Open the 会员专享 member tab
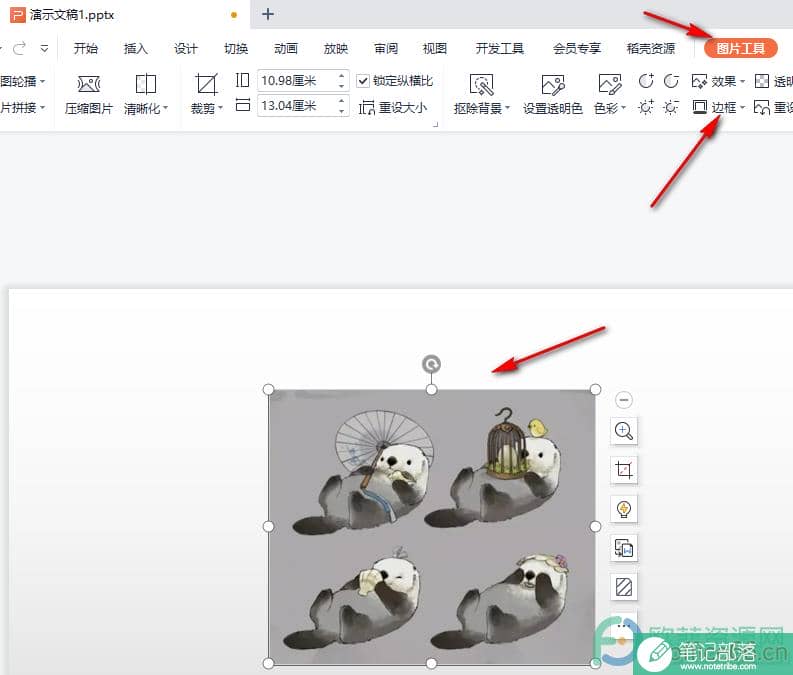Viewport: 793px width, 675px height. (577, 49)
